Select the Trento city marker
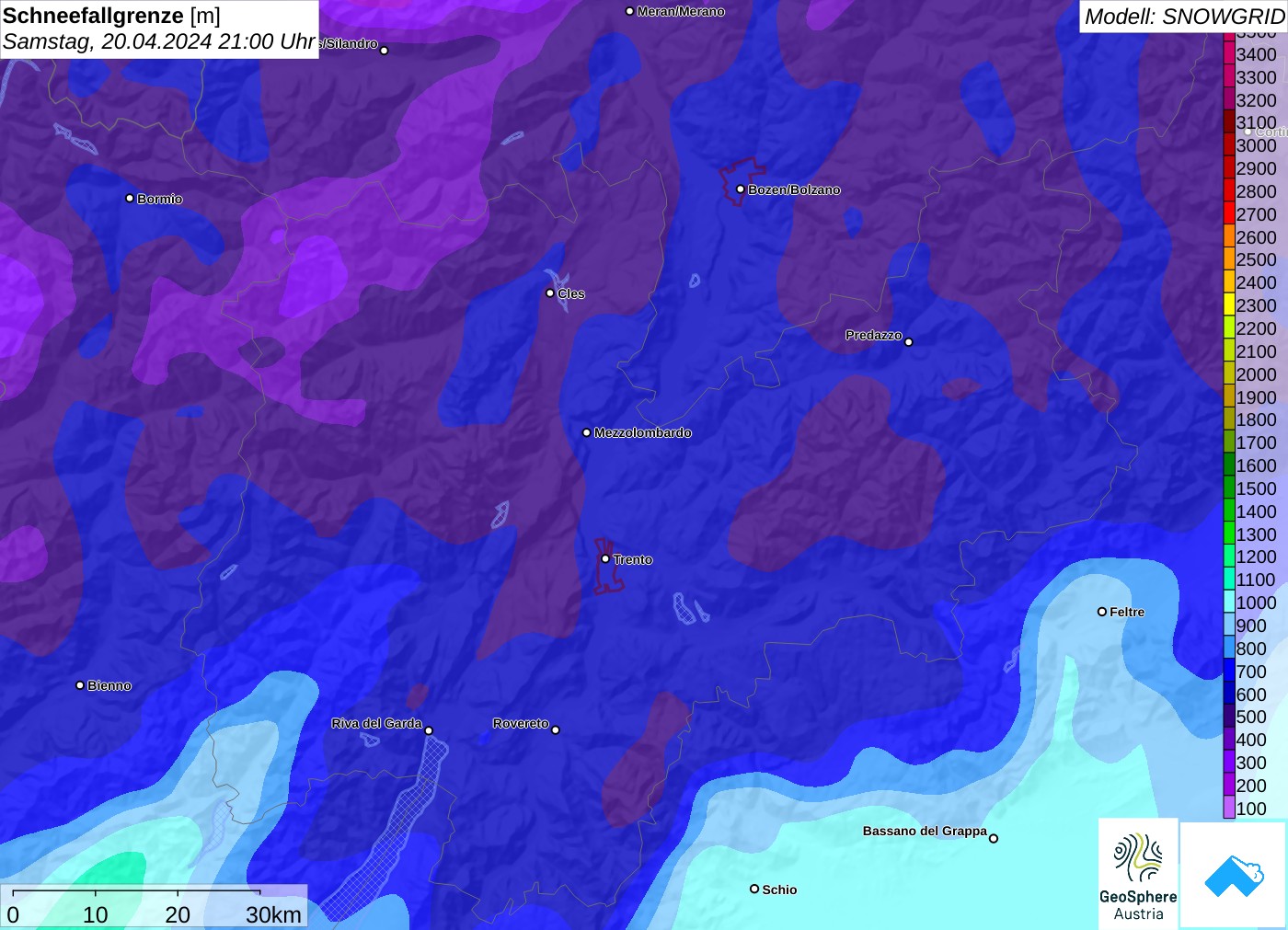1288x930 pixels. (605, 558)
